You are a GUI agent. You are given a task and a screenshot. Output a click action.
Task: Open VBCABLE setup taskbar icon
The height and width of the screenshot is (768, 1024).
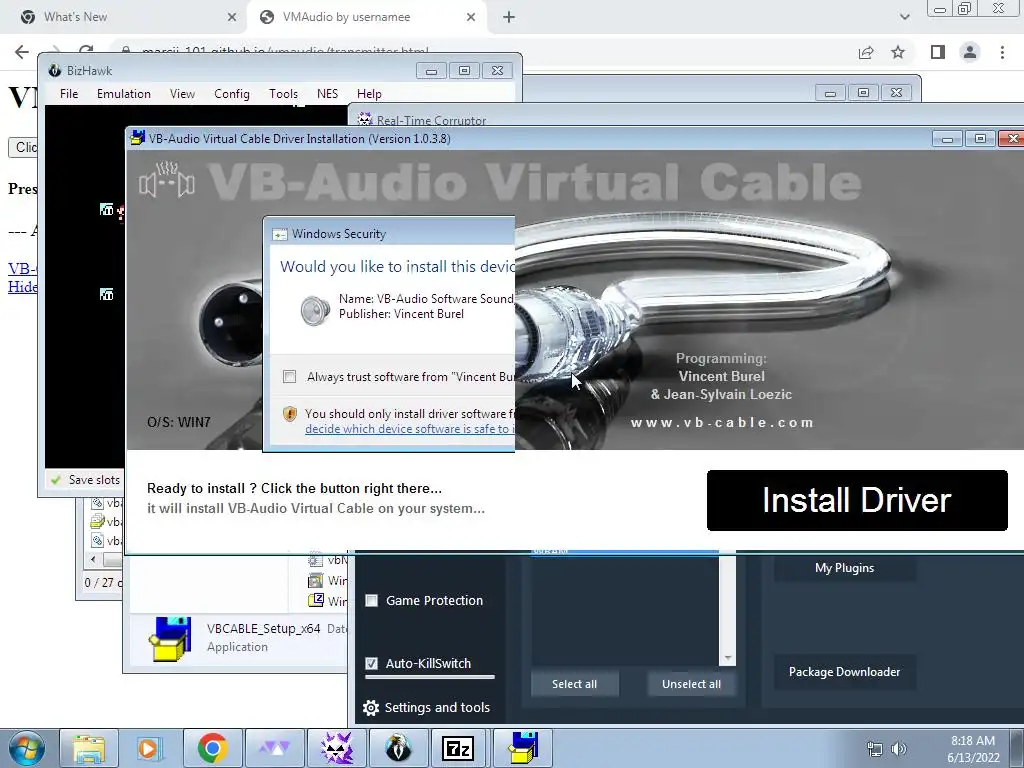click(522, 748)
